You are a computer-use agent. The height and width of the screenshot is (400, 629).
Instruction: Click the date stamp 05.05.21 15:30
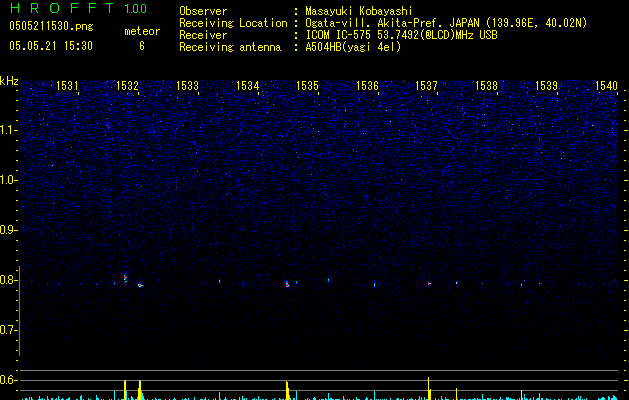click(x=51, y=46)
